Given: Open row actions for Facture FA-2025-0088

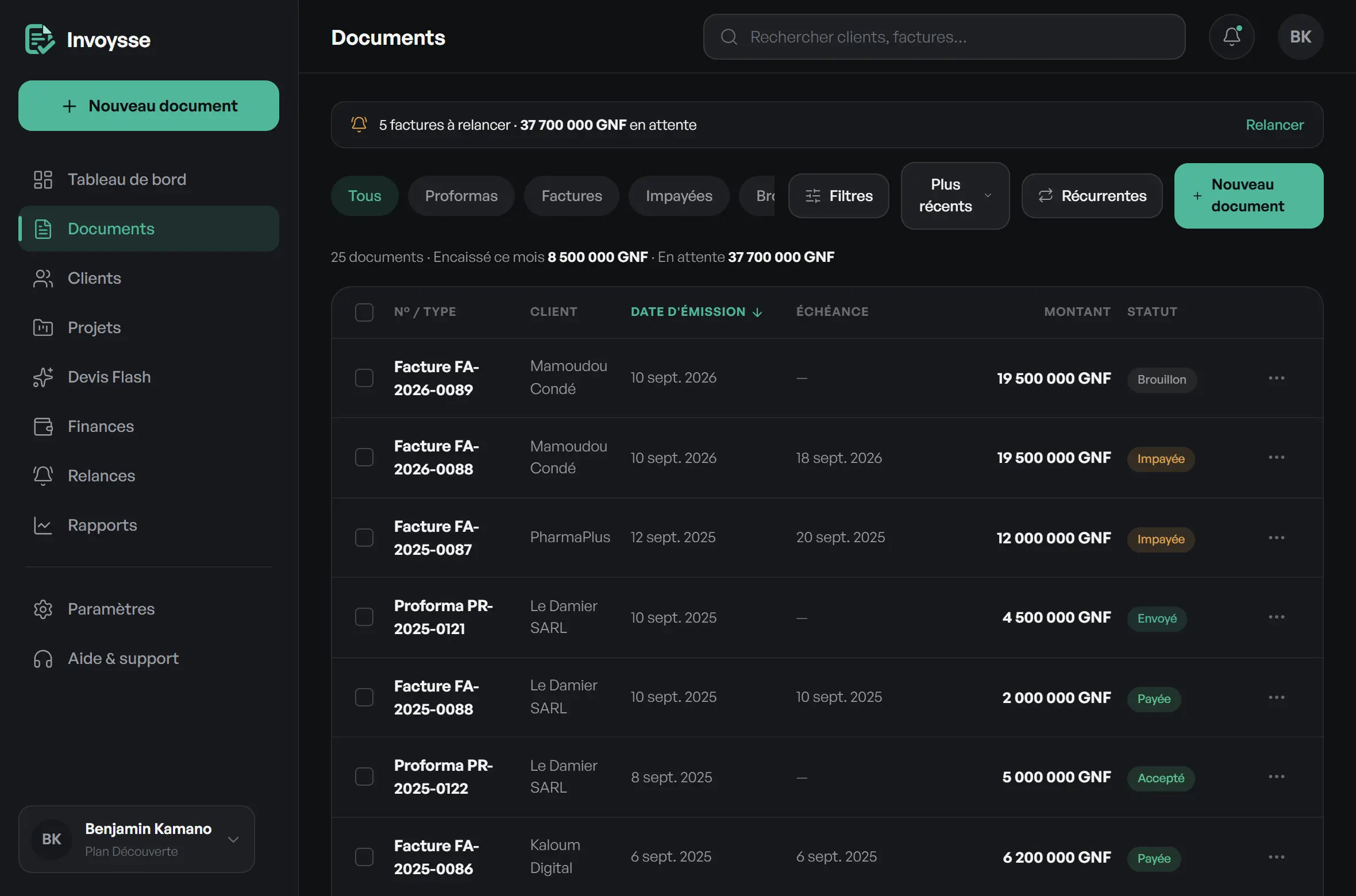Looking at the screenshot, I should click(1277, 697).
